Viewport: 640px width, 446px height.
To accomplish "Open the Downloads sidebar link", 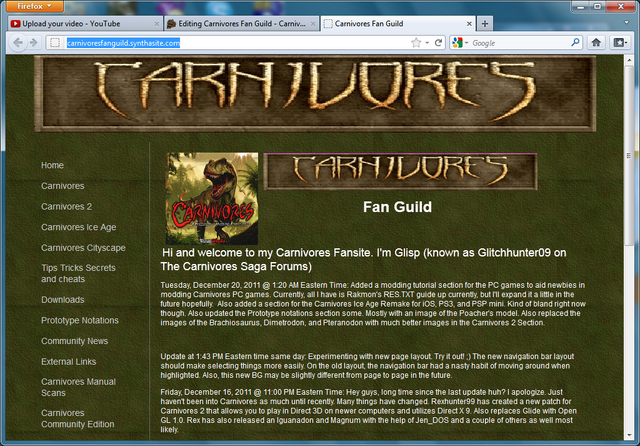I will [62, 300].
